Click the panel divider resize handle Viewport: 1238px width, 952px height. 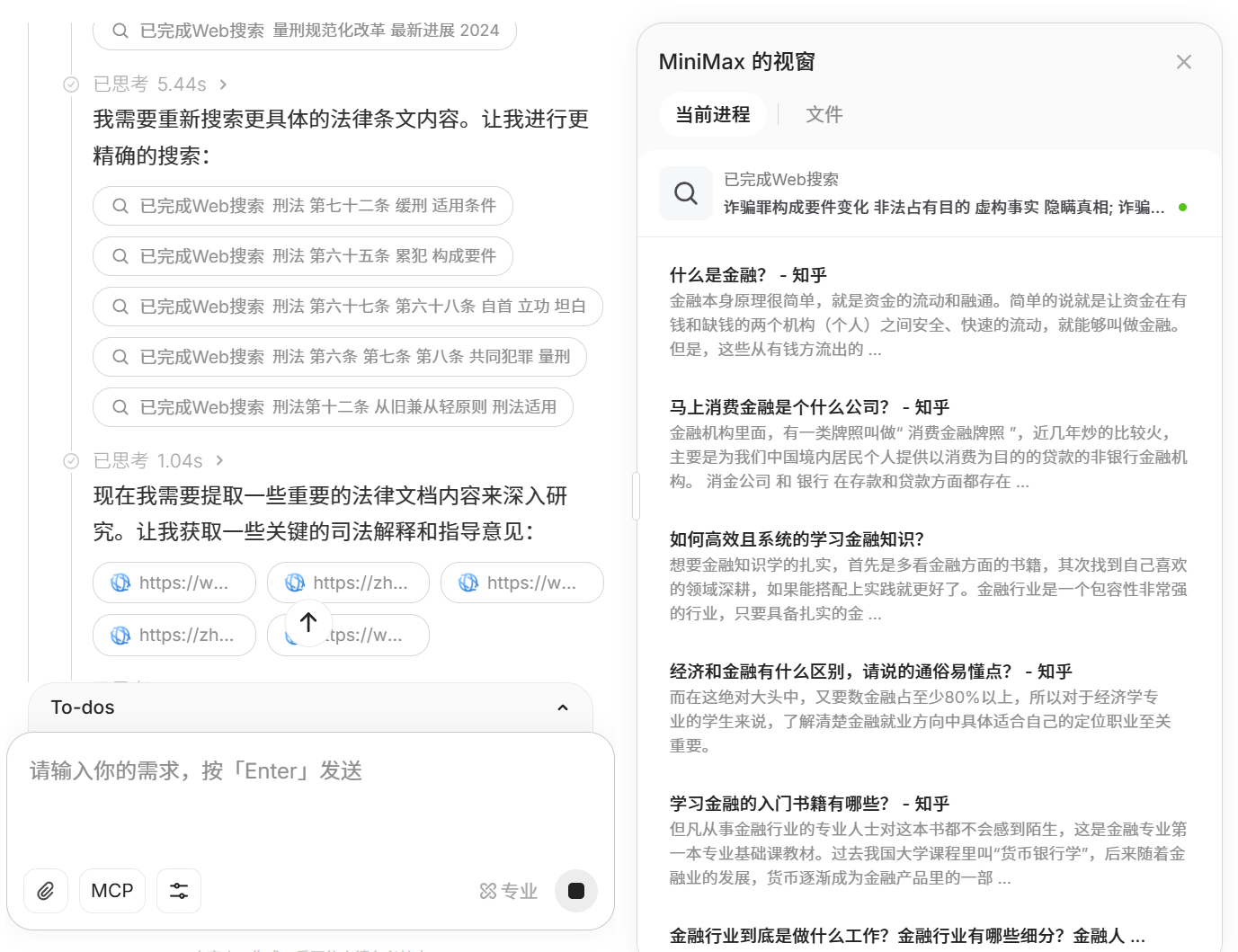(x=636, y=495)
